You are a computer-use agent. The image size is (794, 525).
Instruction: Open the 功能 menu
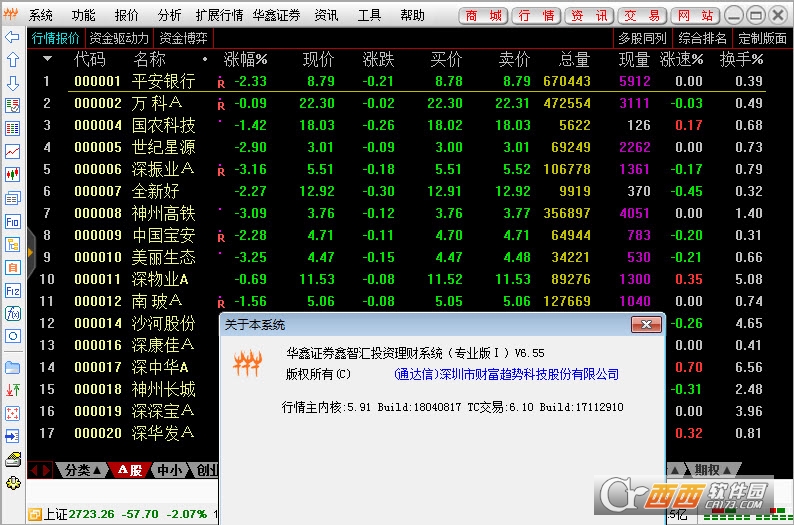(83, 15)
